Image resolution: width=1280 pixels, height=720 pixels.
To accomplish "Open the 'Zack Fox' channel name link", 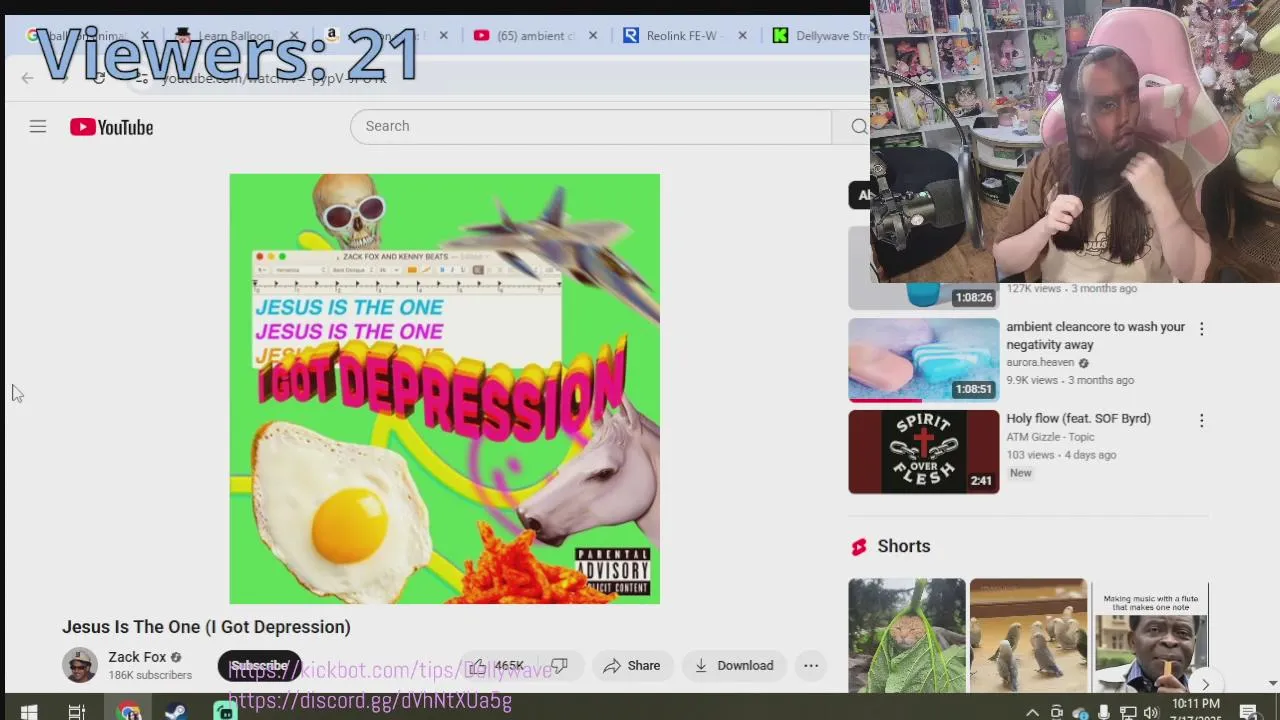I will [x=137, y=657].
